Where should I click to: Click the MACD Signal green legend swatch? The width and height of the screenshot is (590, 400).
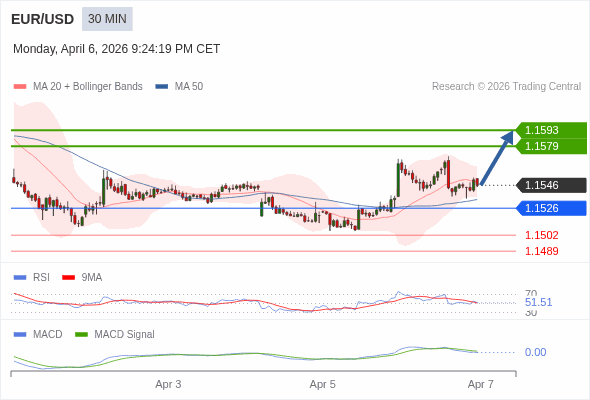tap(81, 335)
